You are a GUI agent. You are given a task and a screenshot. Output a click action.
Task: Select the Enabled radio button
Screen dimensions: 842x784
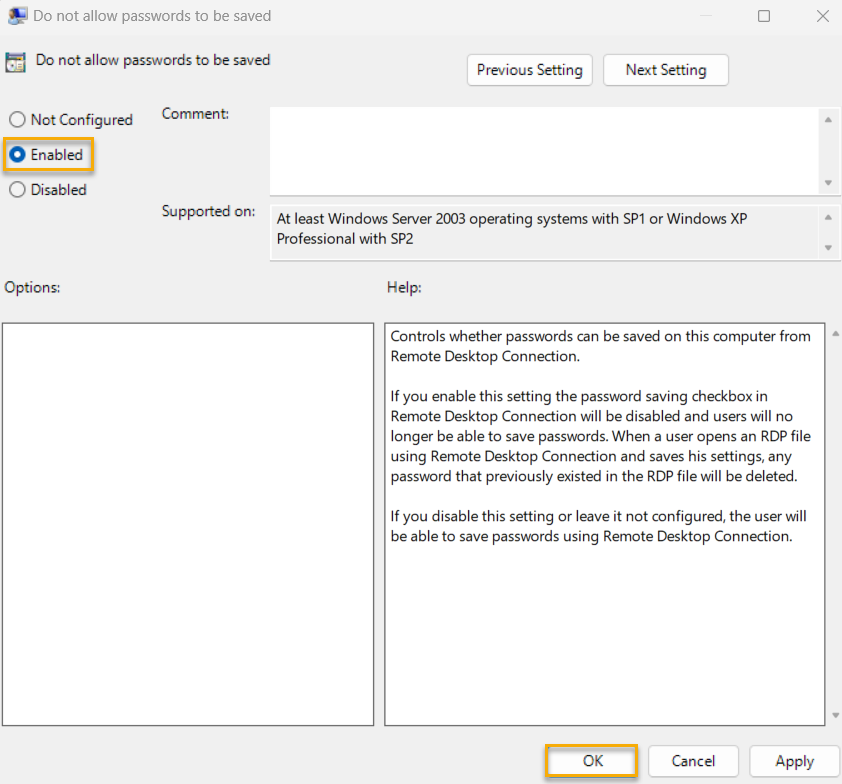pos(16,155)
